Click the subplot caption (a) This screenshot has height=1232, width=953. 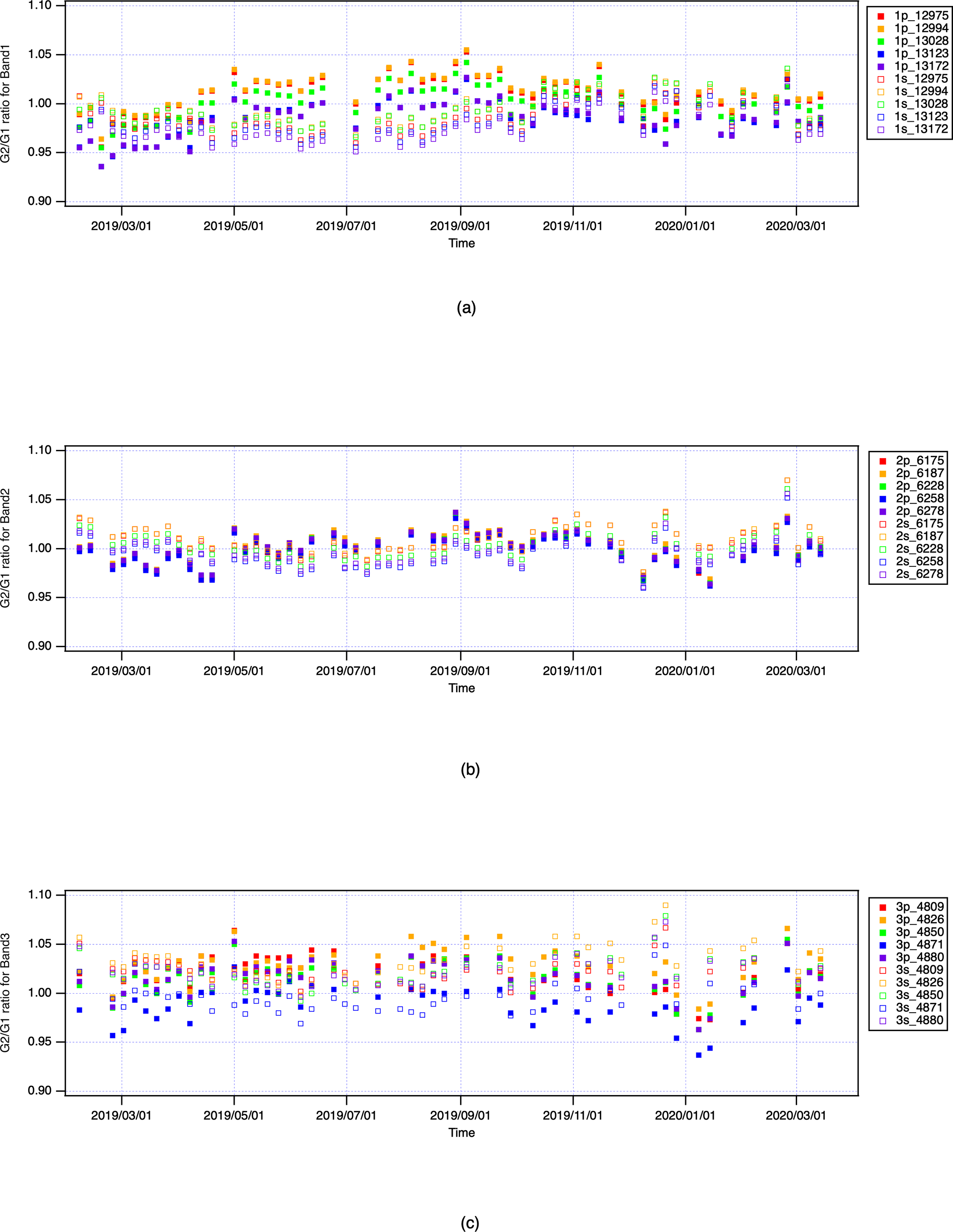[466, 308]
